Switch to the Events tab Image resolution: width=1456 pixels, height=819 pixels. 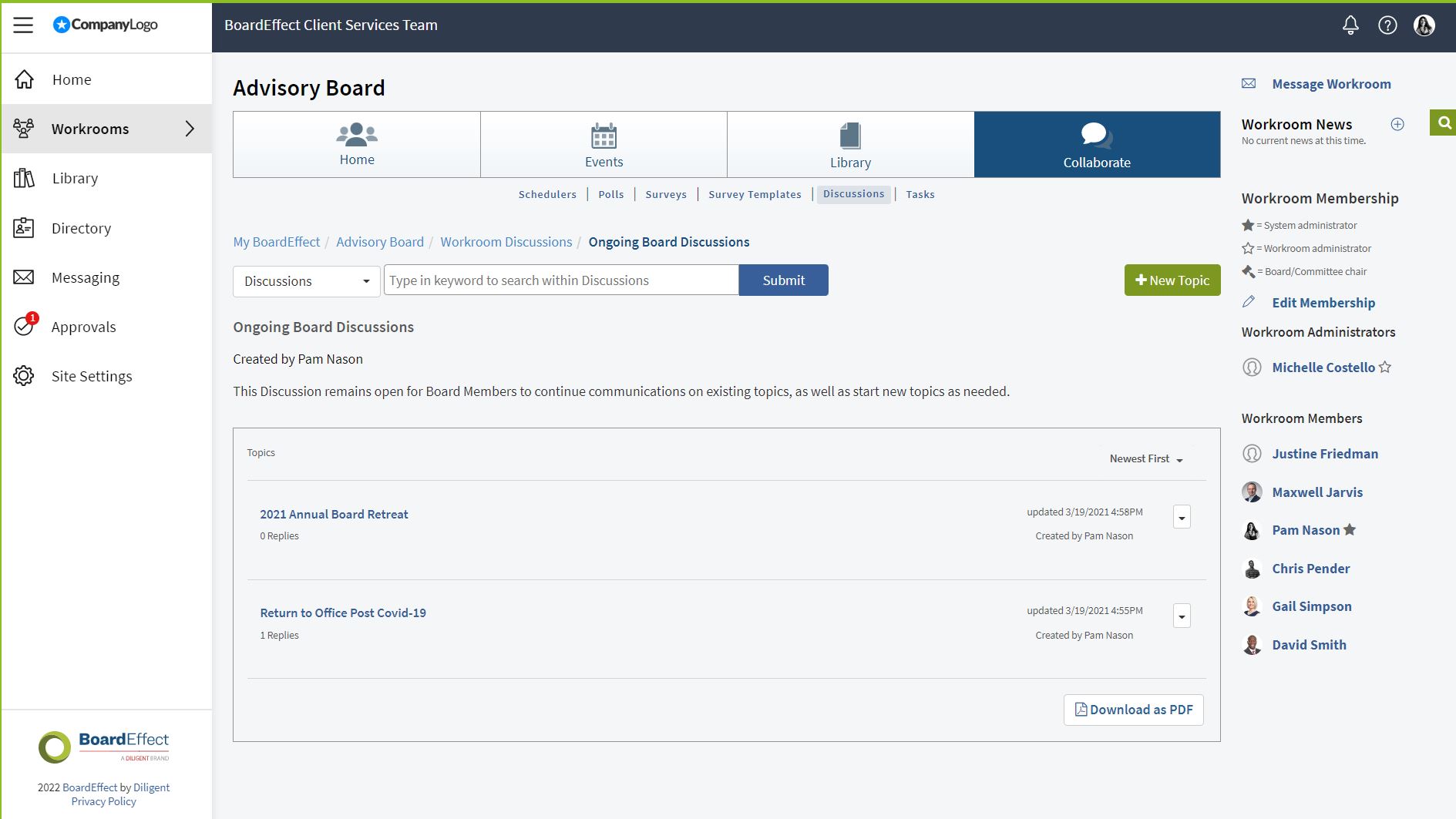pos(604,144)
